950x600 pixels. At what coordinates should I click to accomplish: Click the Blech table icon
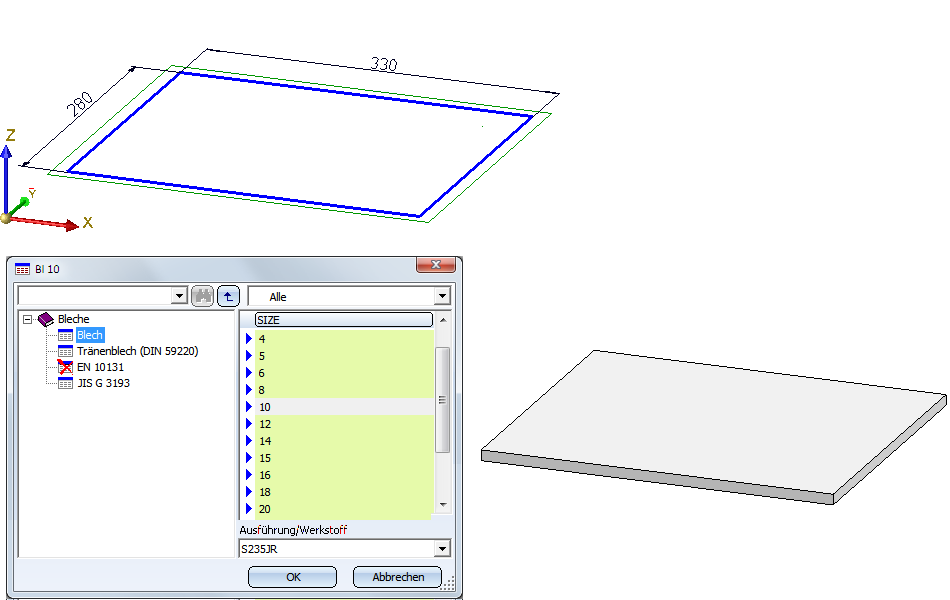(65, 335)
